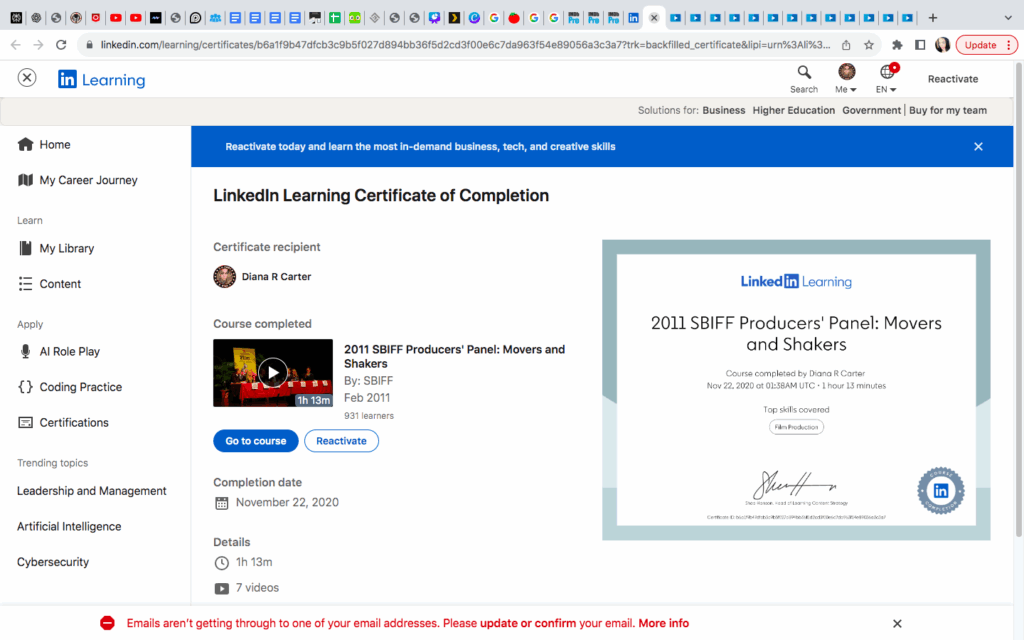Click the page vertical scrollbar
The width and height of the screenshot is (1024, 640).
(1019, 300)
